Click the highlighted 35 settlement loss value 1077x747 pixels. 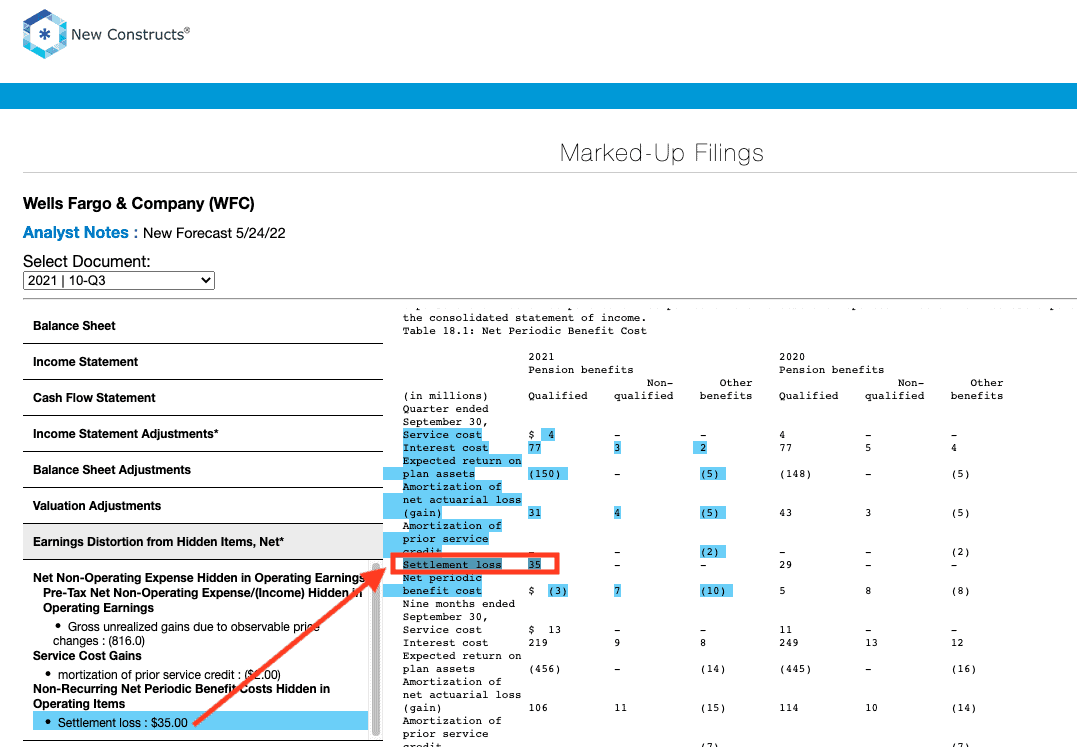534,564
